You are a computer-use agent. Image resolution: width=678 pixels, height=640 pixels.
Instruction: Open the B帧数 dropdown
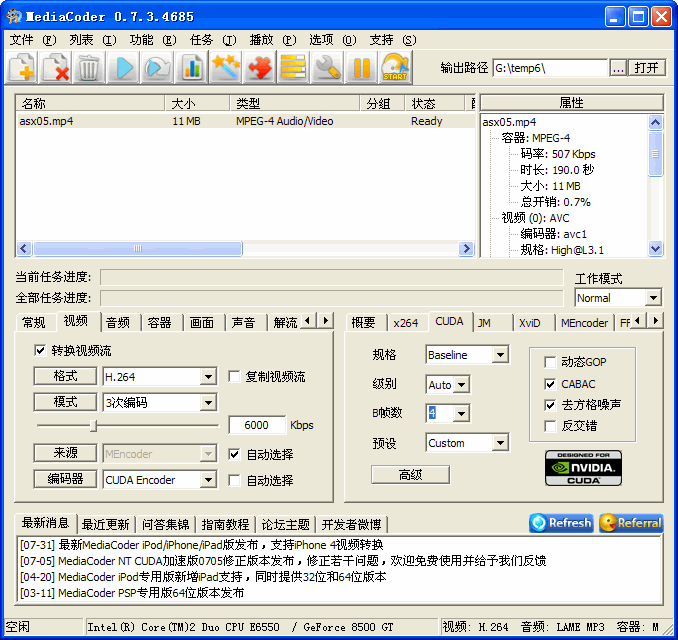[x=462, y=413]
